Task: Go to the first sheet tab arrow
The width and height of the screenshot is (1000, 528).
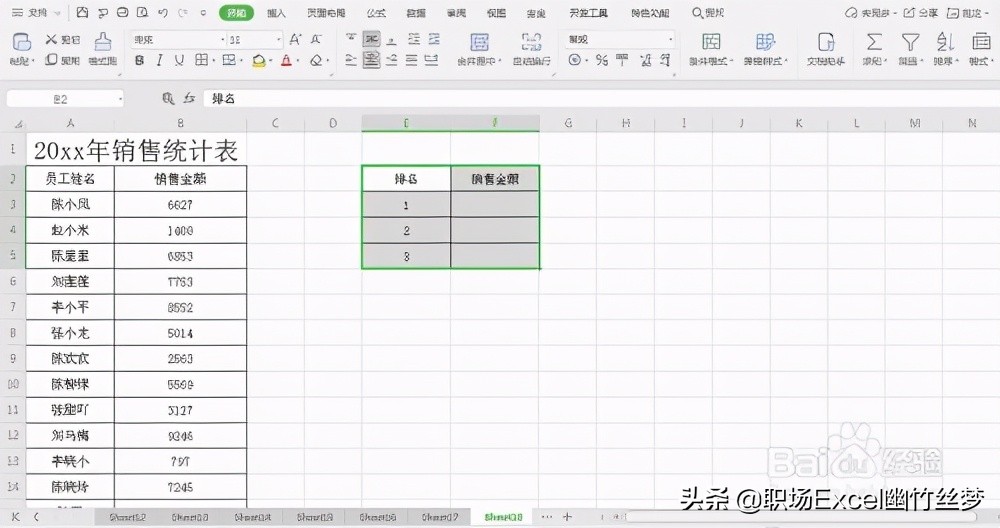Action: 16,517
